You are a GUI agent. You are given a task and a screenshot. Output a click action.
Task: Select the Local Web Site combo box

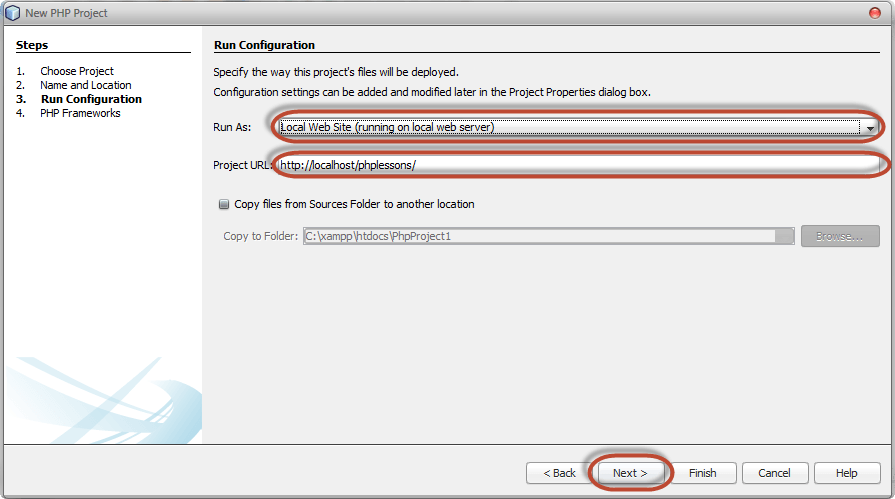pos(568,128)
